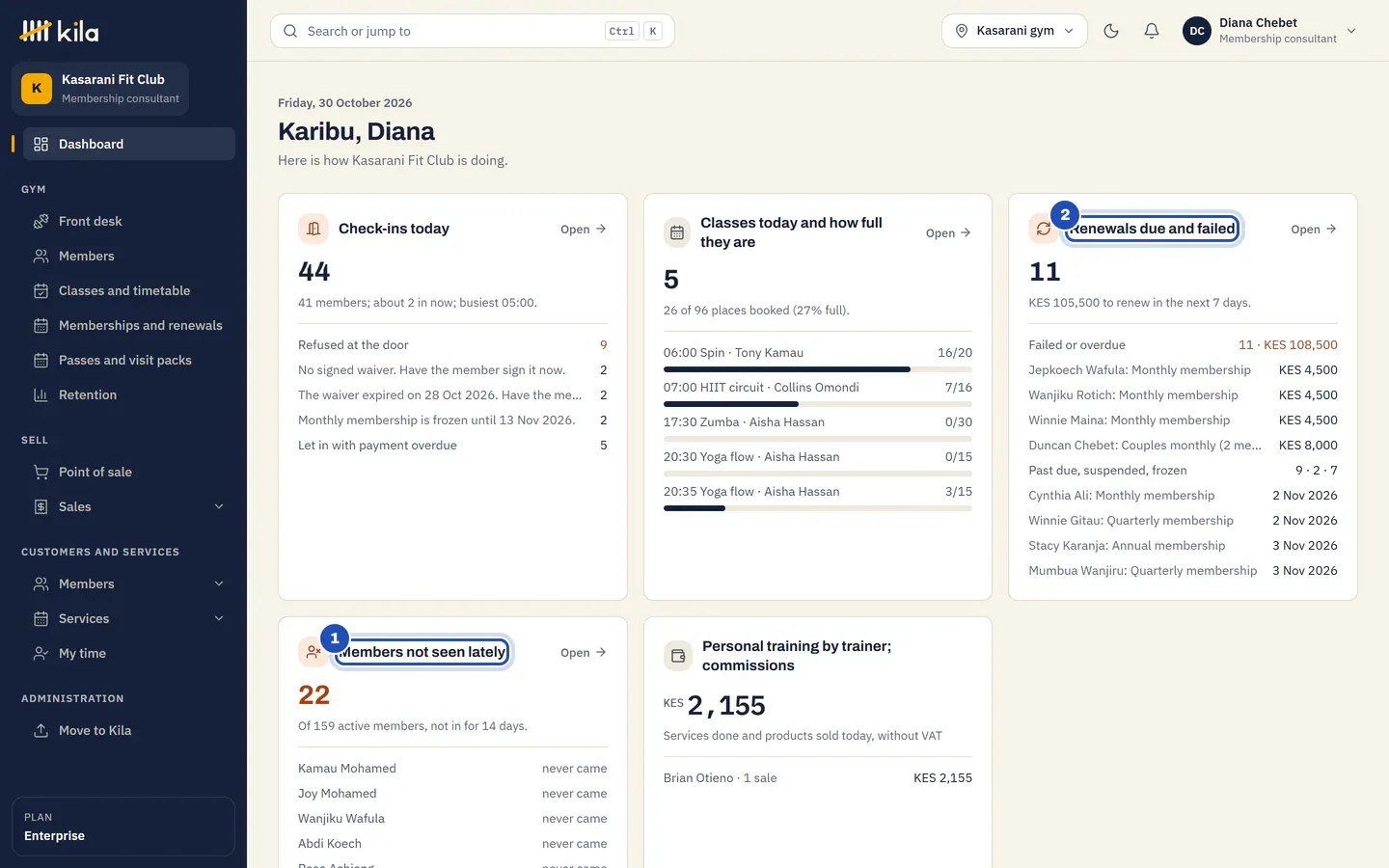
Task: Expand the Sales menu chevron
Action: [x=219, y=506]
